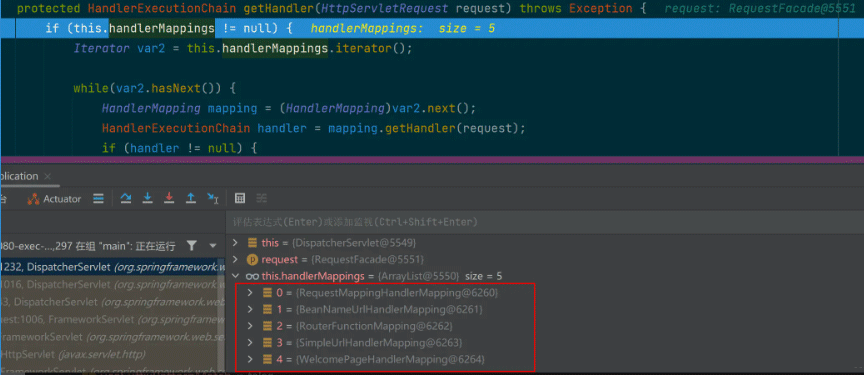
Task: Click the inline hint 'request: RequestFacade@5551'
Action: [760, 8]
